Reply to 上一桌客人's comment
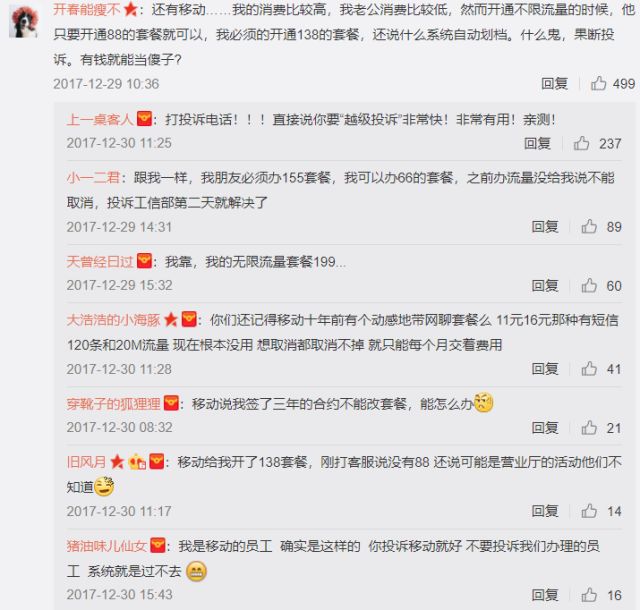 tap(537, 143)
